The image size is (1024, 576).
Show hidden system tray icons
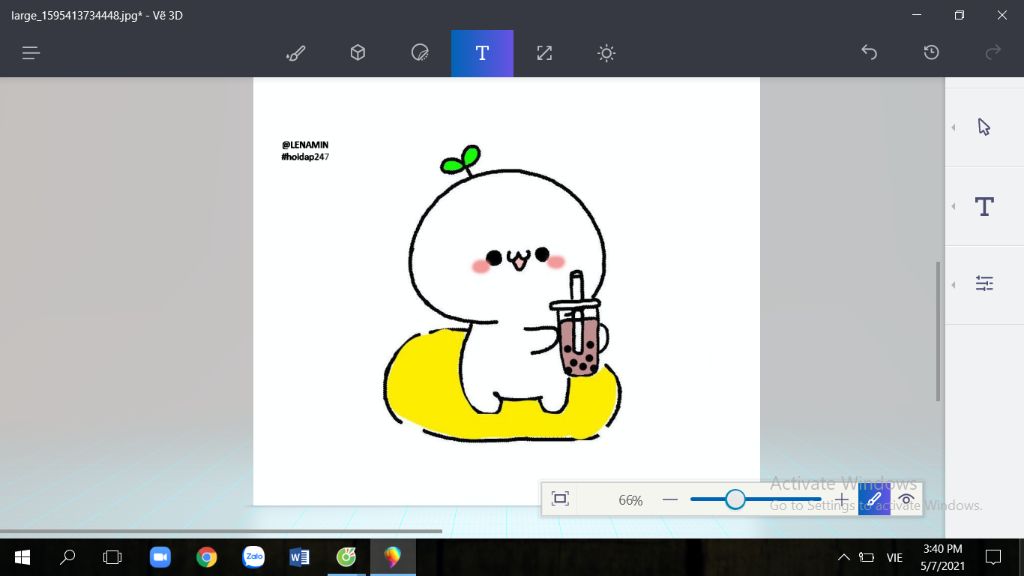pos(844,557)
